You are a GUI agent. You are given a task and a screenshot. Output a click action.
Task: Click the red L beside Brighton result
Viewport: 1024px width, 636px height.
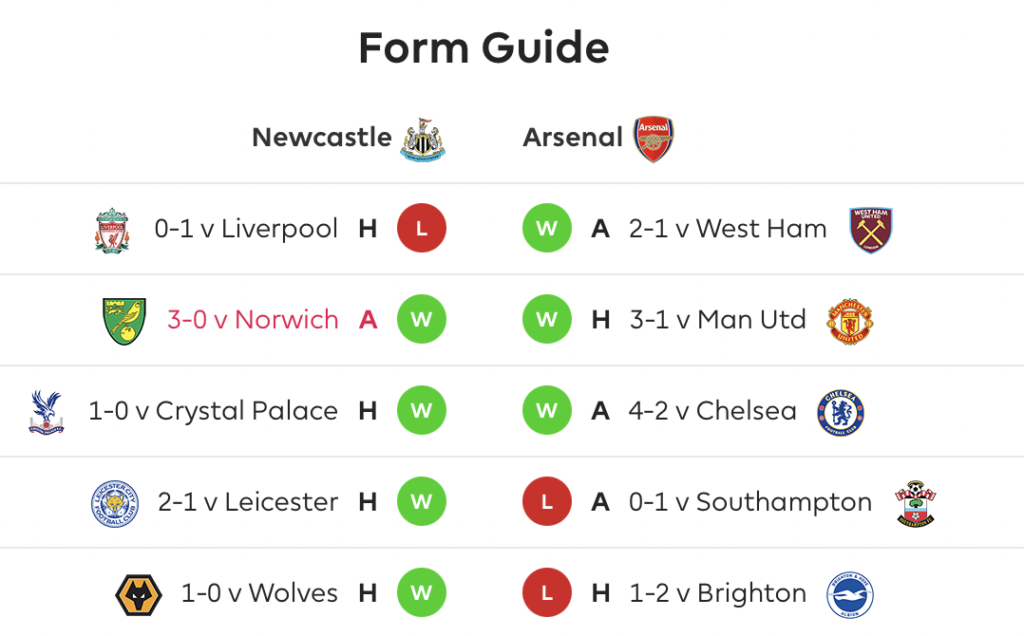(x=547, y=592)
